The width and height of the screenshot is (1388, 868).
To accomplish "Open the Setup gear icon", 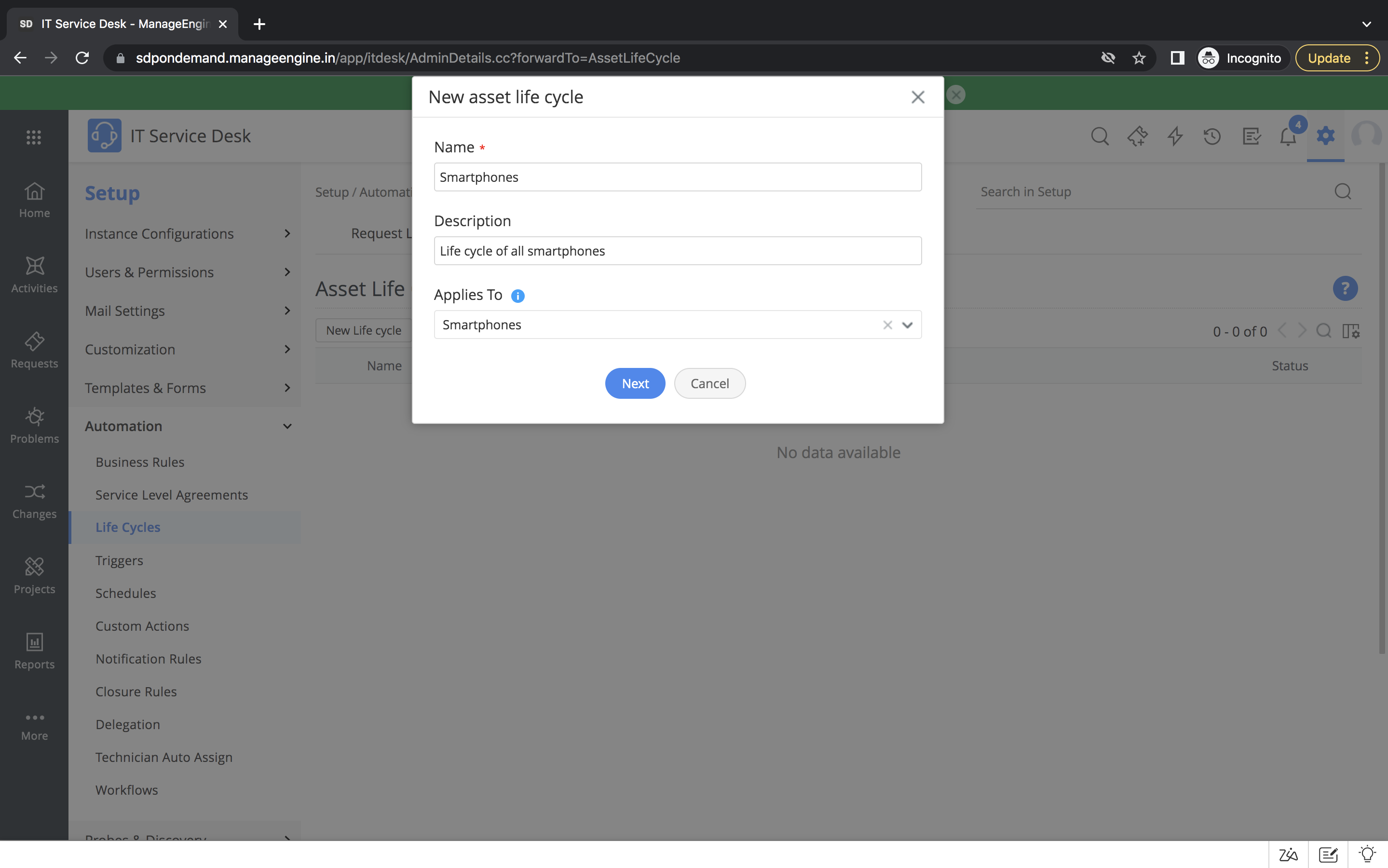I will 1325,136.
